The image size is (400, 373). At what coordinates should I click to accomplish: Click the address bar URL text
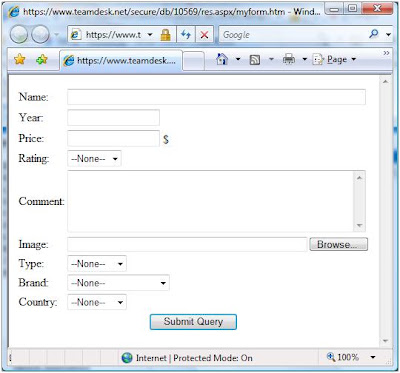(113, 35)
